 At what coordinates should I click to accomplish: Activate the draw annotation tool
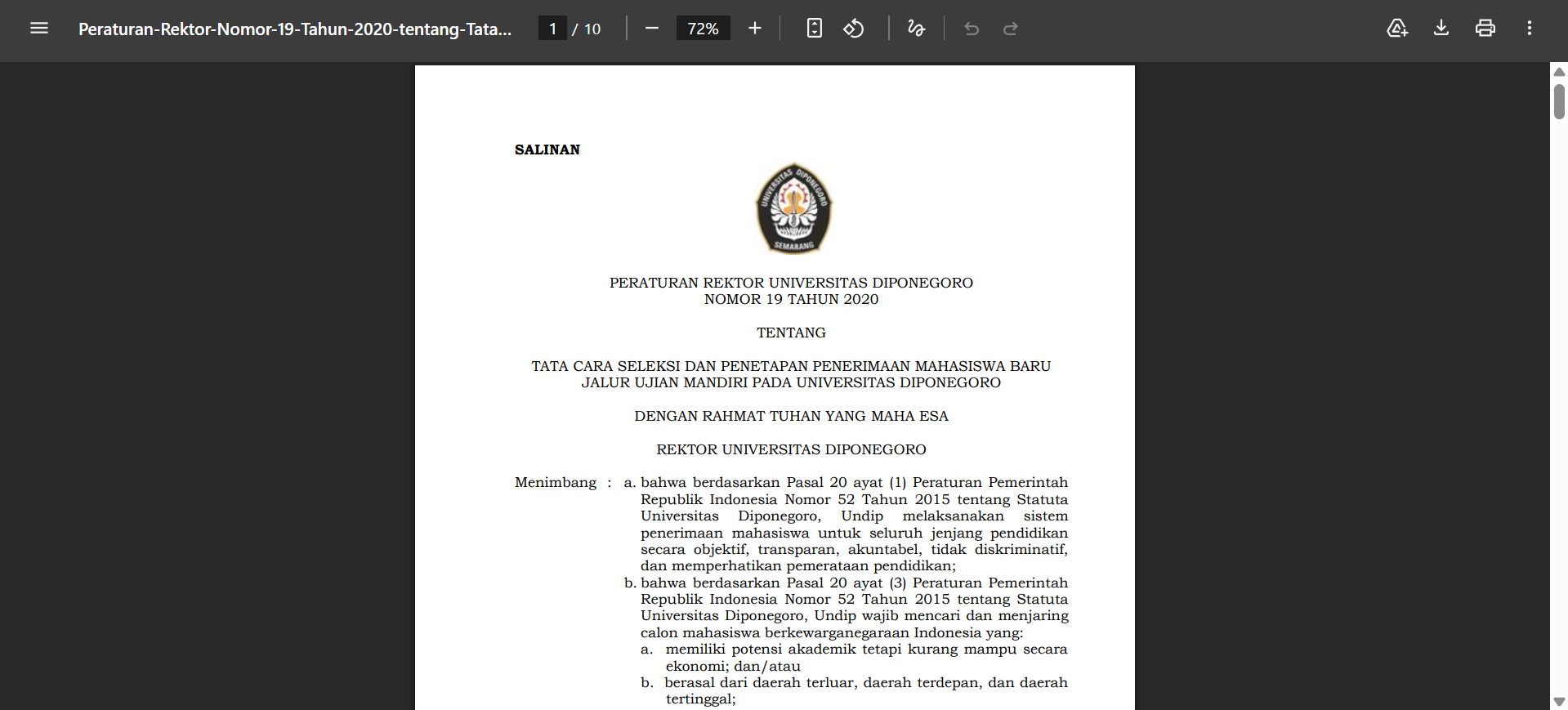[x=916, y=29]
